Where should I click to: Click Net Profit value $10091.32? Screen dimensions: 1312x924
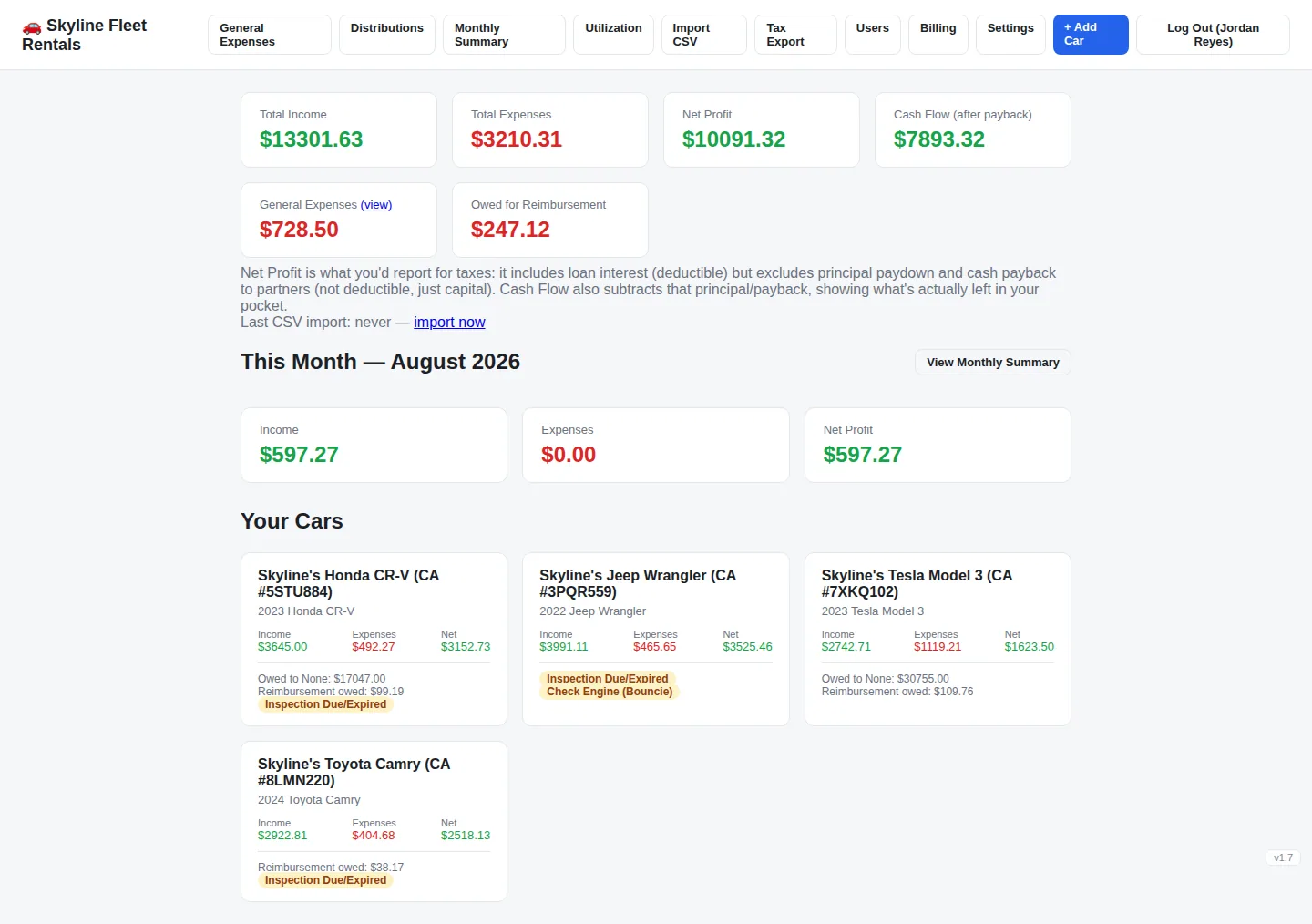[x=733, y=139]
